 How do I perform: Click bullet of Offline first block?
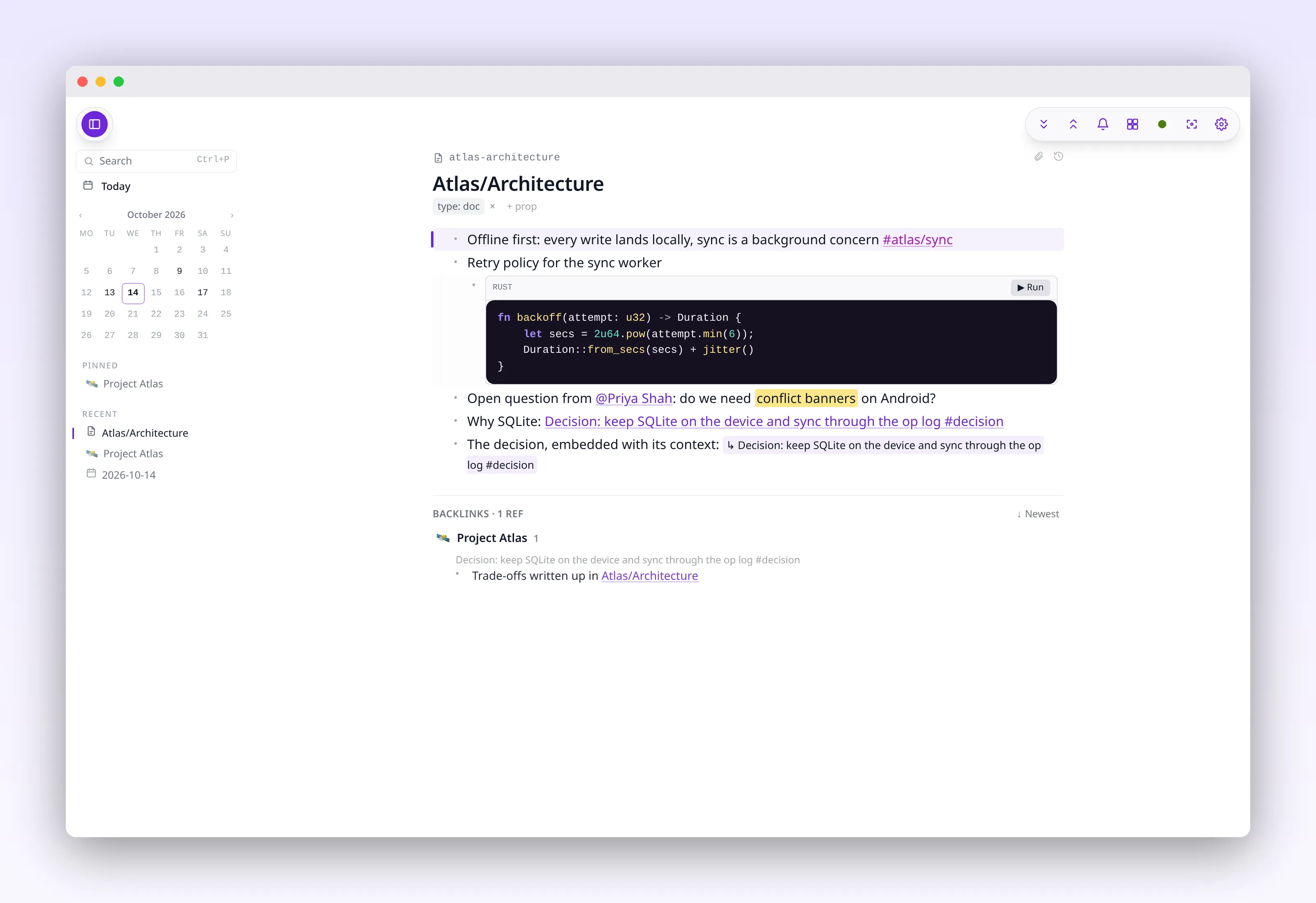pos(455,239)
